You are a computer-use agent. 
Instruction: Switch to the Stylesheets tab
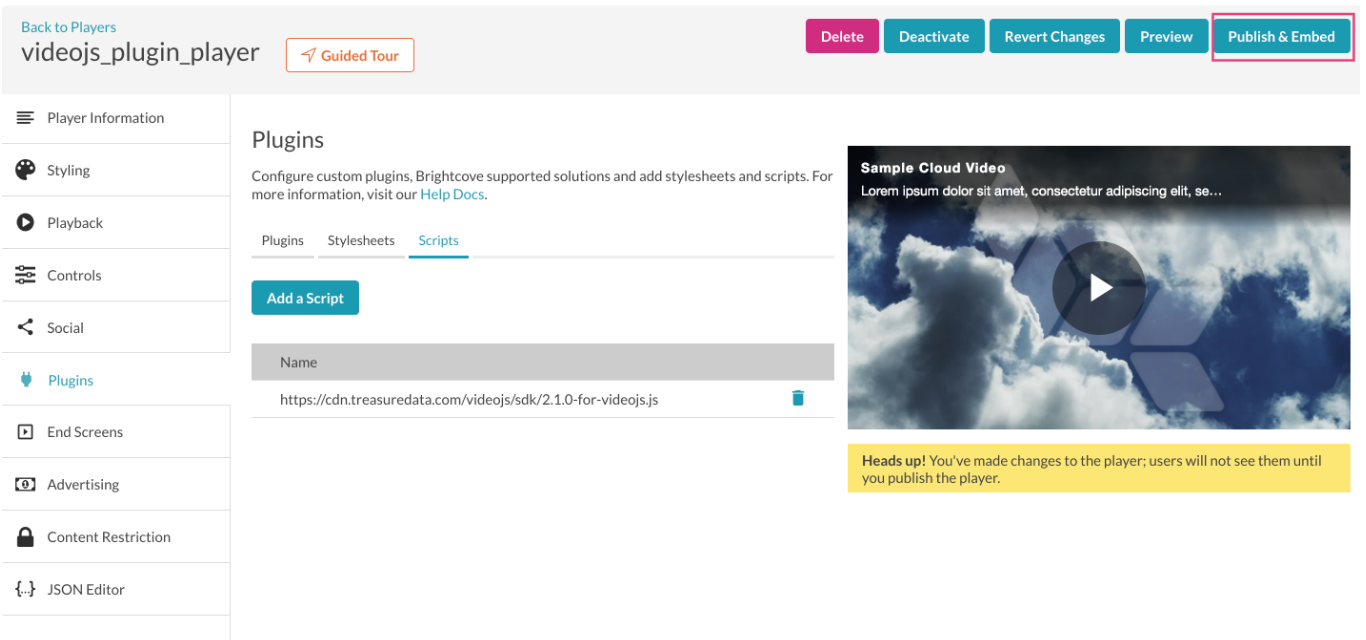[361, 241]
